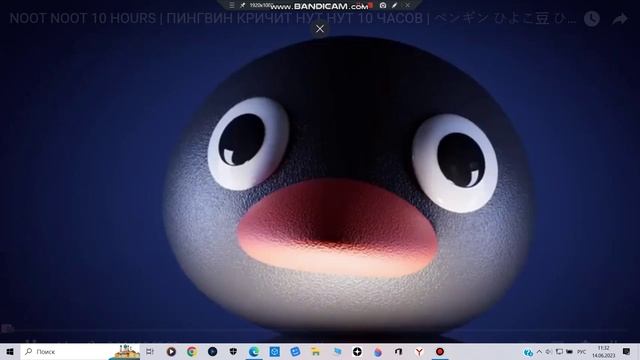Close the Bandicam recording bar
The width and height of the screenshot is (640, 360).
407,5
